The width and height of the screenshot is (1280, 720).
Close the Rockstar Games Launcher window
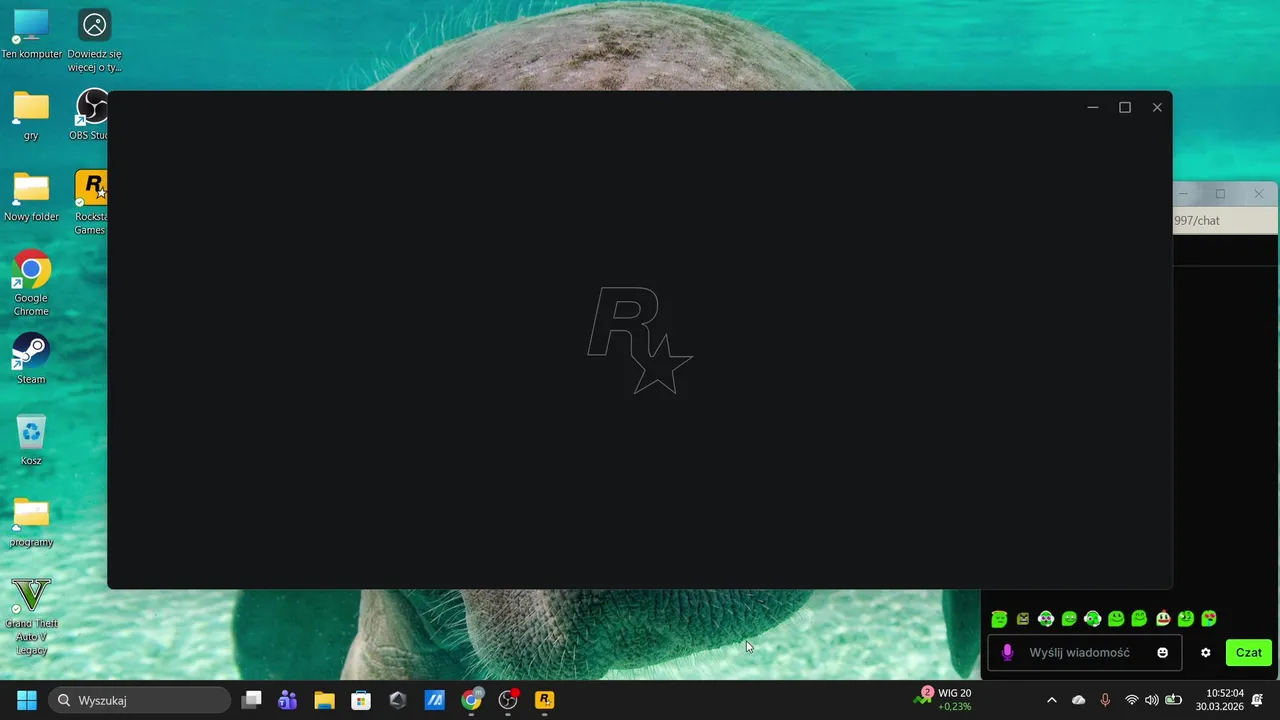point(1157,107)
